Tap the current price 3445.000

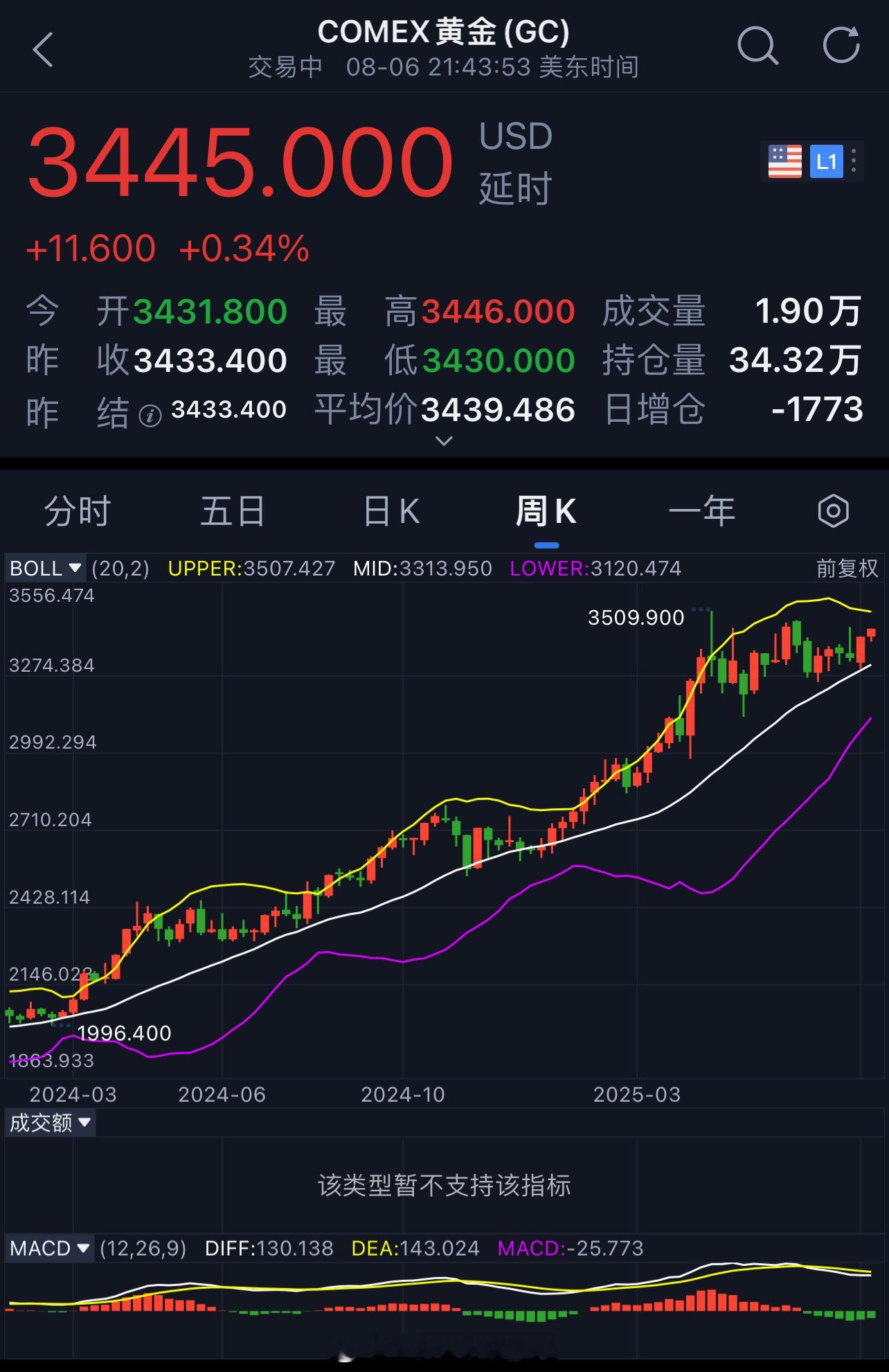(x=240, y=161)
